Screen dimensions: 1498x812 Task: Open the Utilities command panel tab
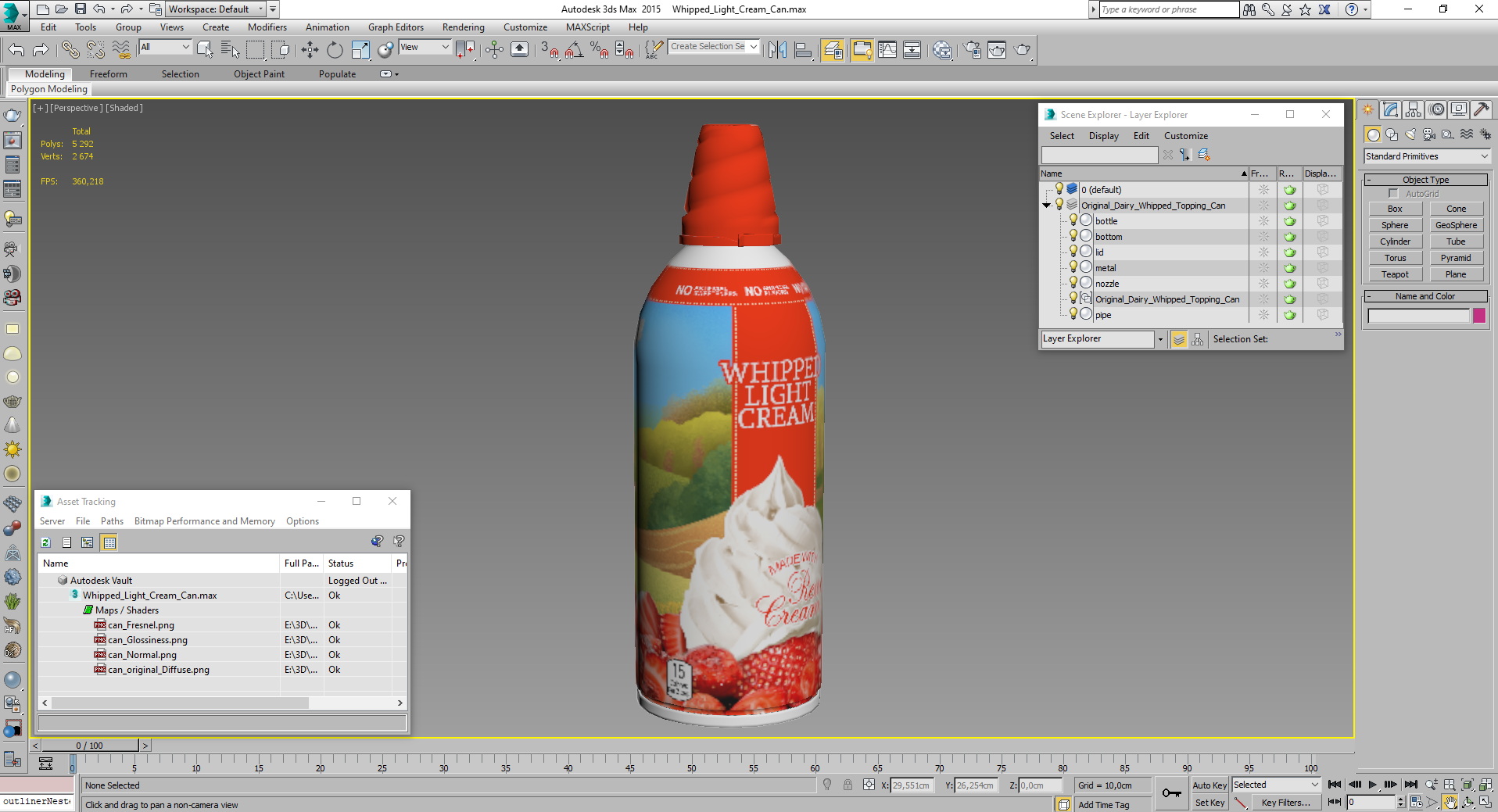tap(1481, 110)
